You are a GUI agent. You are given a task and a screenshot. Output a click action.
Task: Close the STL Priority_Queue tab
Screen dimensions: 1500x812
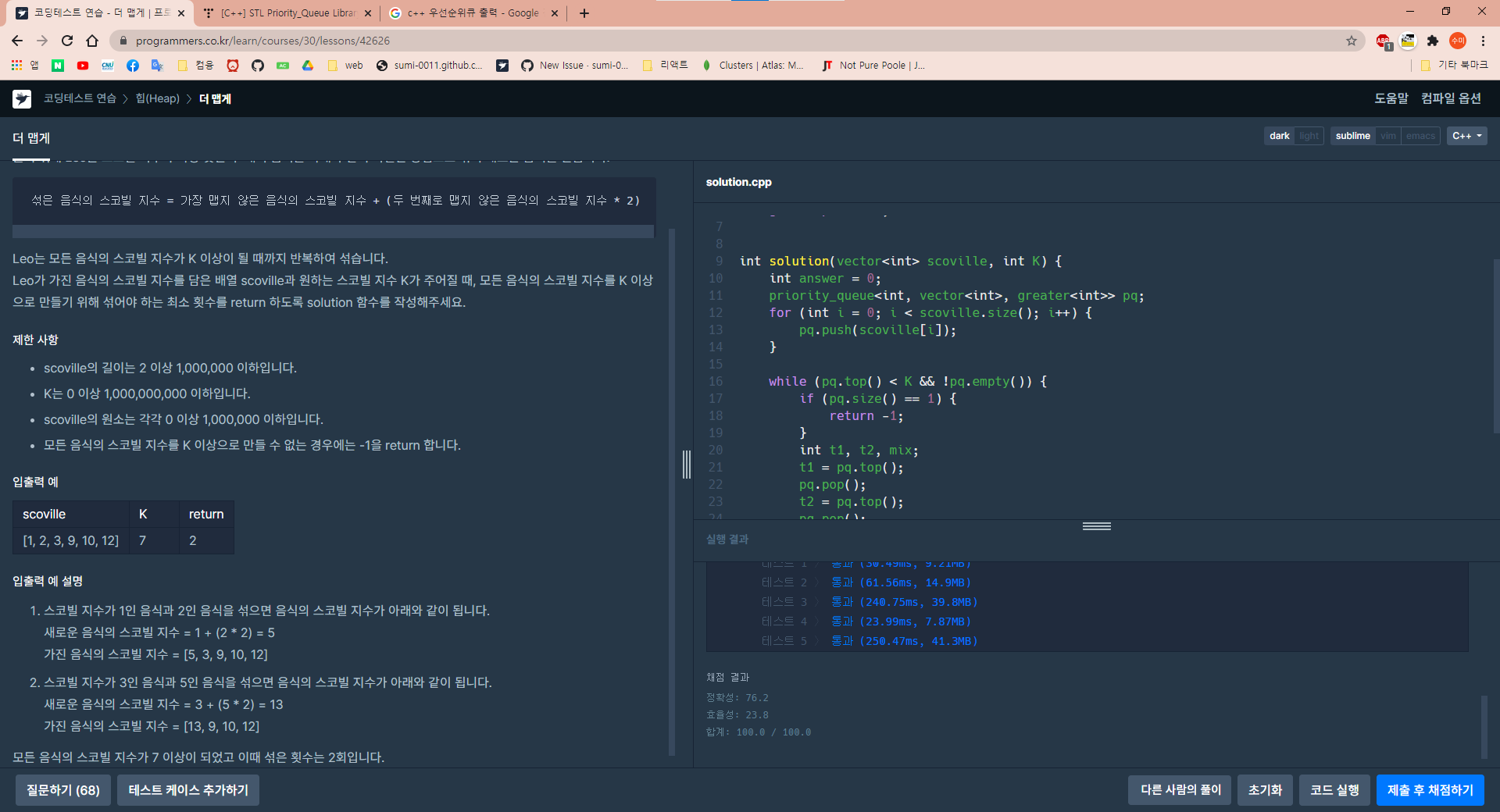368,13
